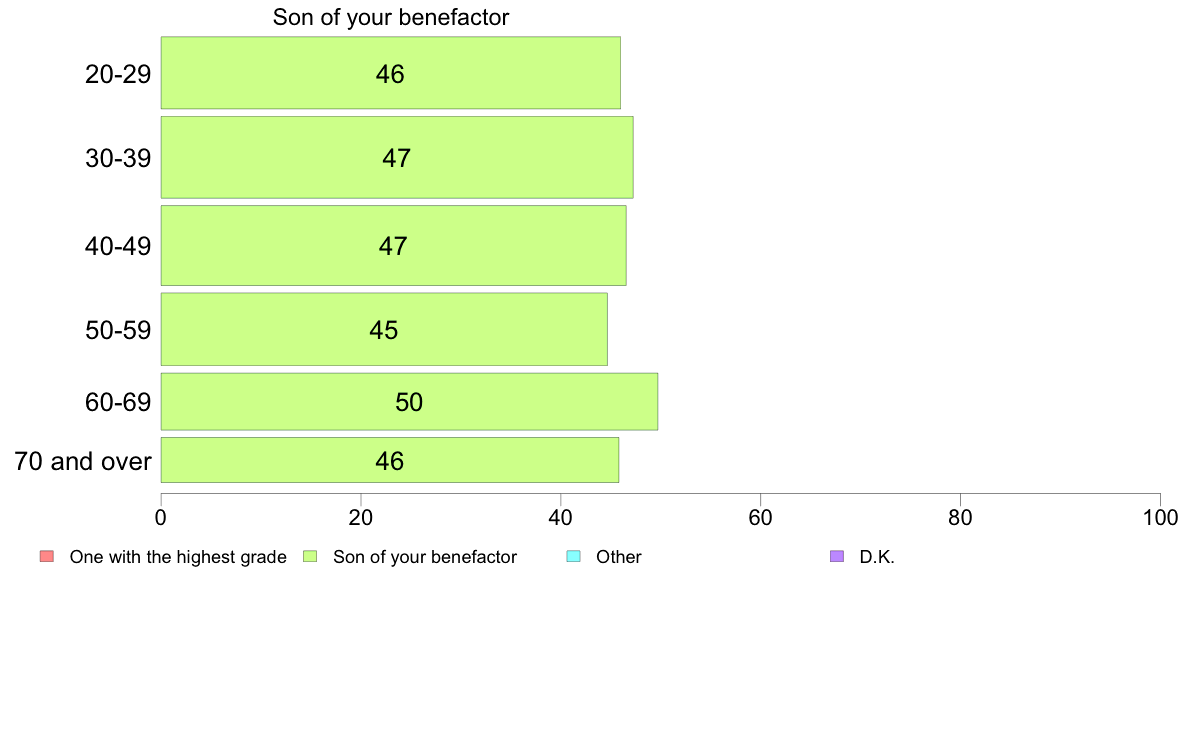Click the 100 tick on the x-axis

click(1159, 517)
